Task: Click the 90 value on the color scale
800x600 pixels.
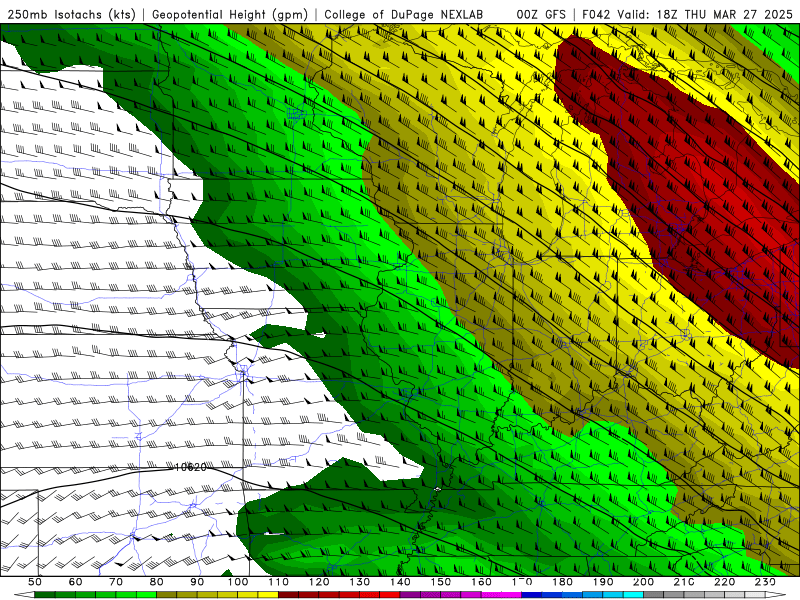Action: click(x=197, y=582)
